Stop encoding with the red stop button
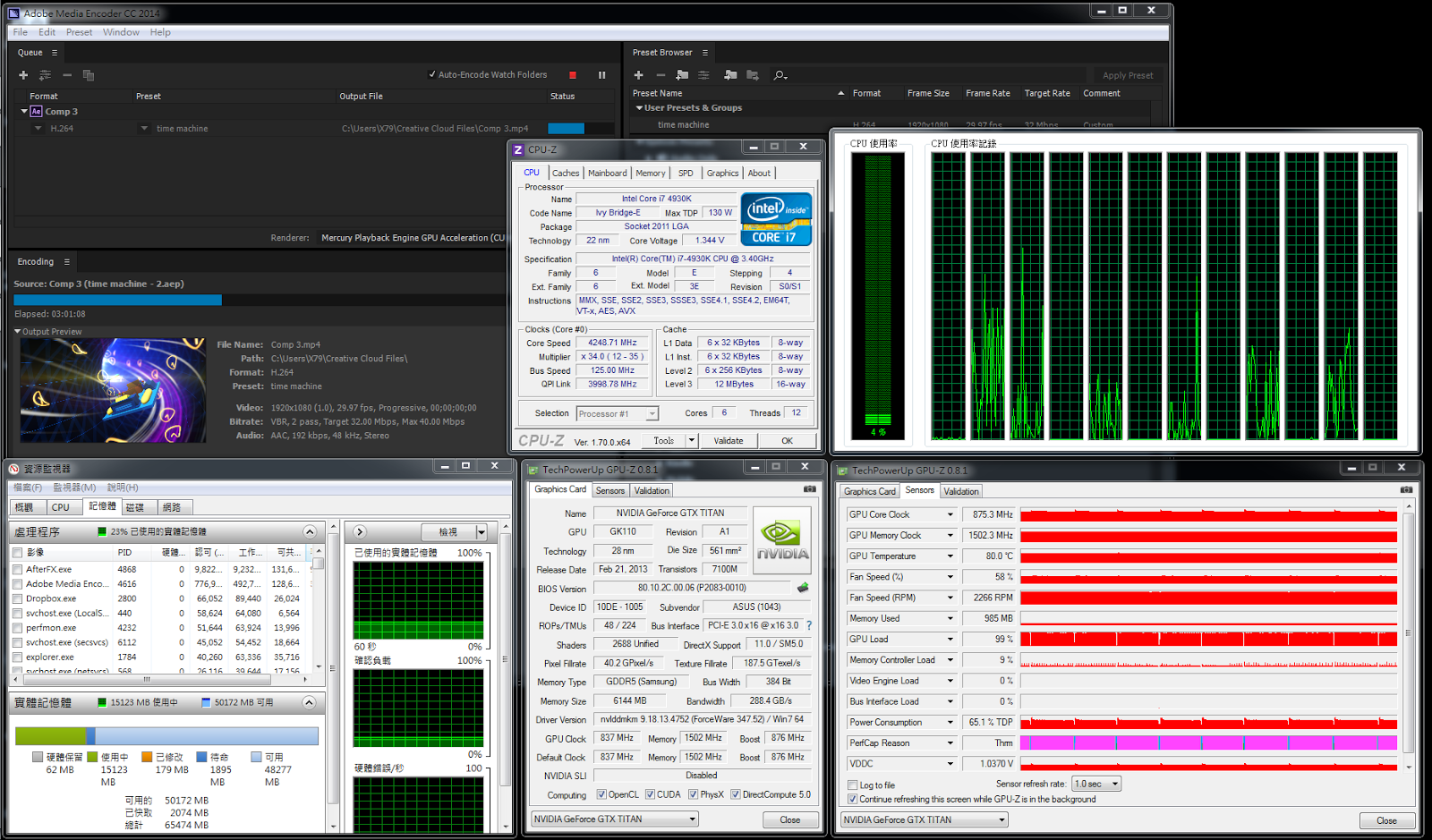 click(573, 75)
